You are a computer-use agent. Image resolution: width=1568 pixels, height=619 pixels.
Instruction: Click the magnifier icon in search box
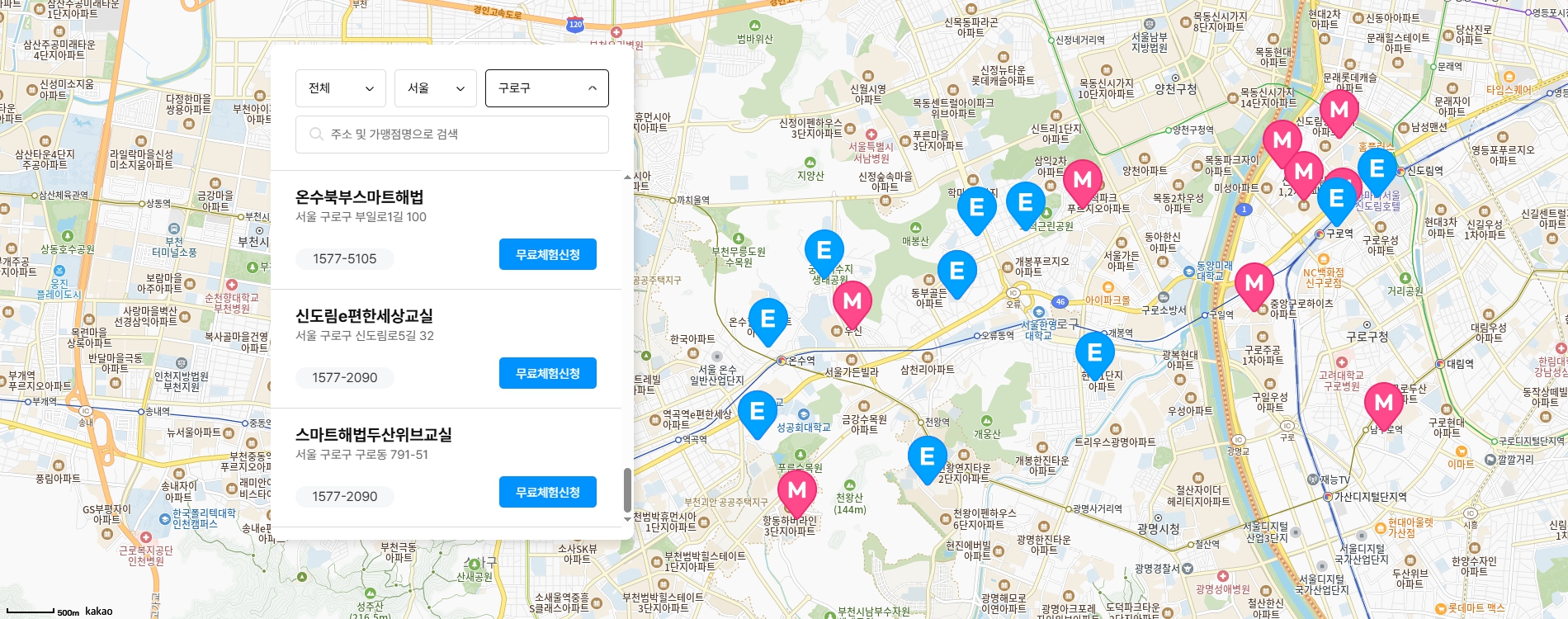tap(316, 134)
